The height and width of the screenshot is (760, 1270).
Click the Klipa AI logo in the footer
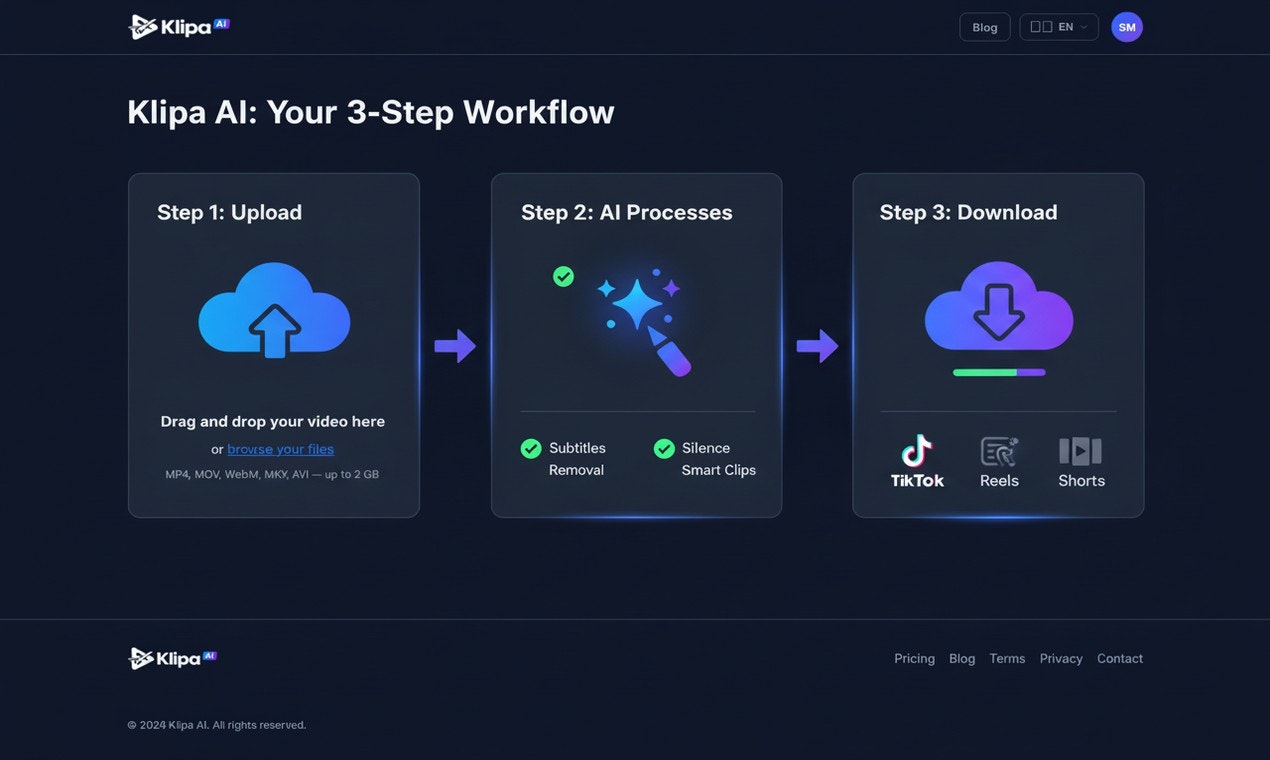(x=172, y=657)
